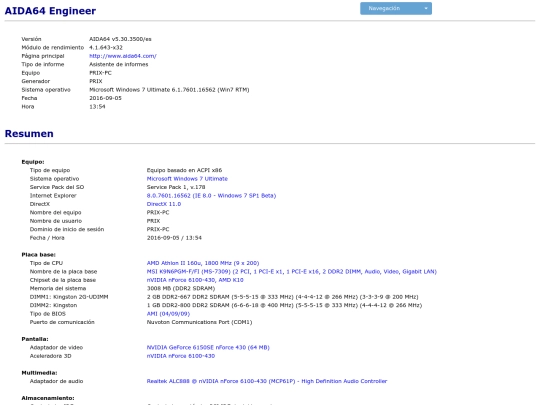This screenshot has height=405, width=540.
Task: Click the DIMM1: Kingston 2G-UDIMM label
Action: [x=69, y=297]
